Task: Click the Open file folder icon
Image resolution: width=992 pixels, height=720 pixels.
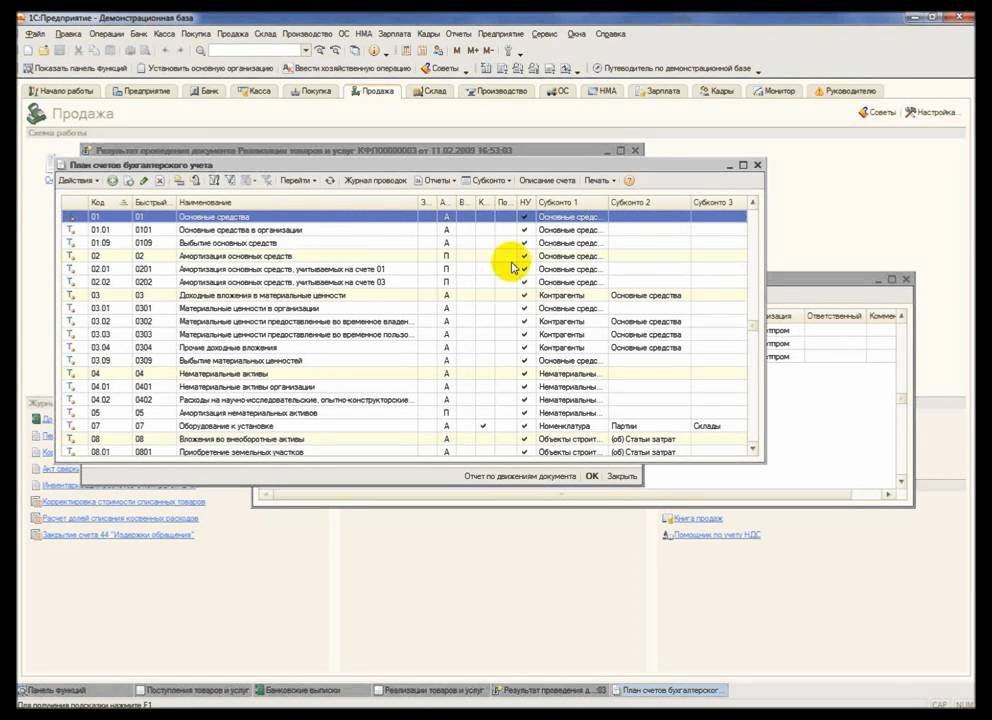Action: coord(44,51)
